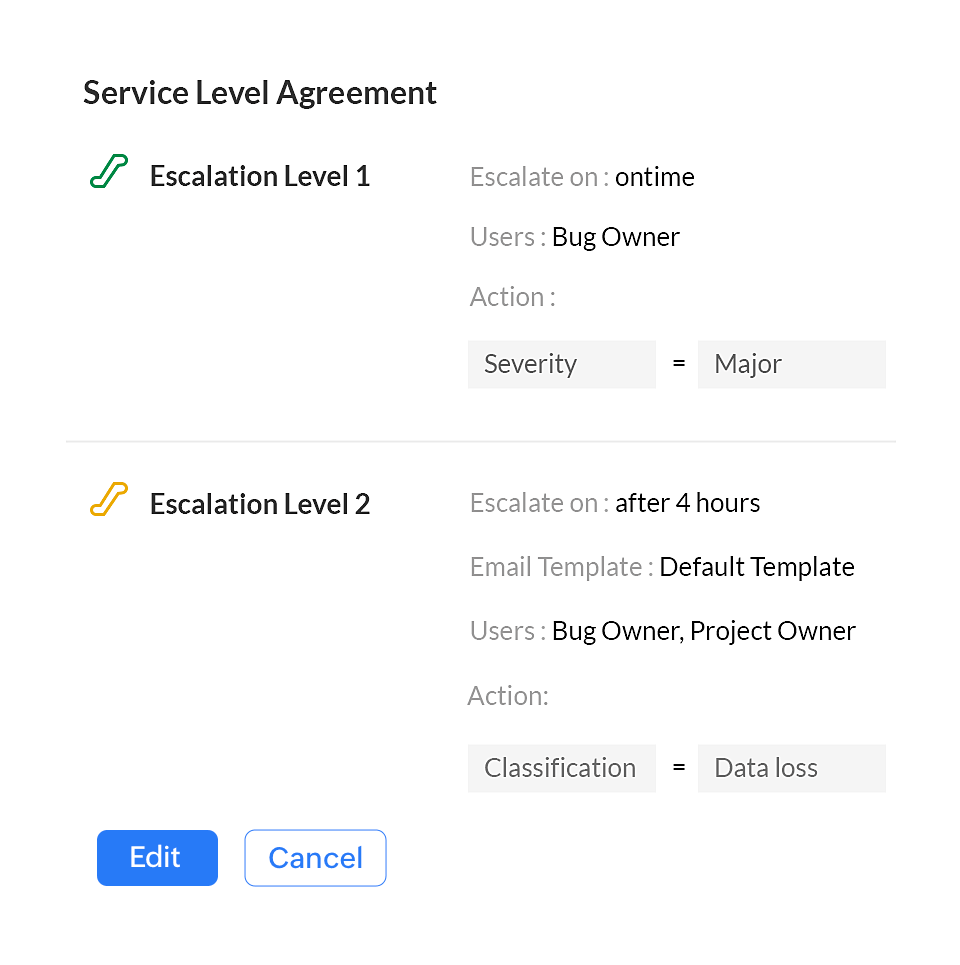Click the Escalation Level 2 heading
Viewport: 960px width, 965px height.
[x=260, y=504]
